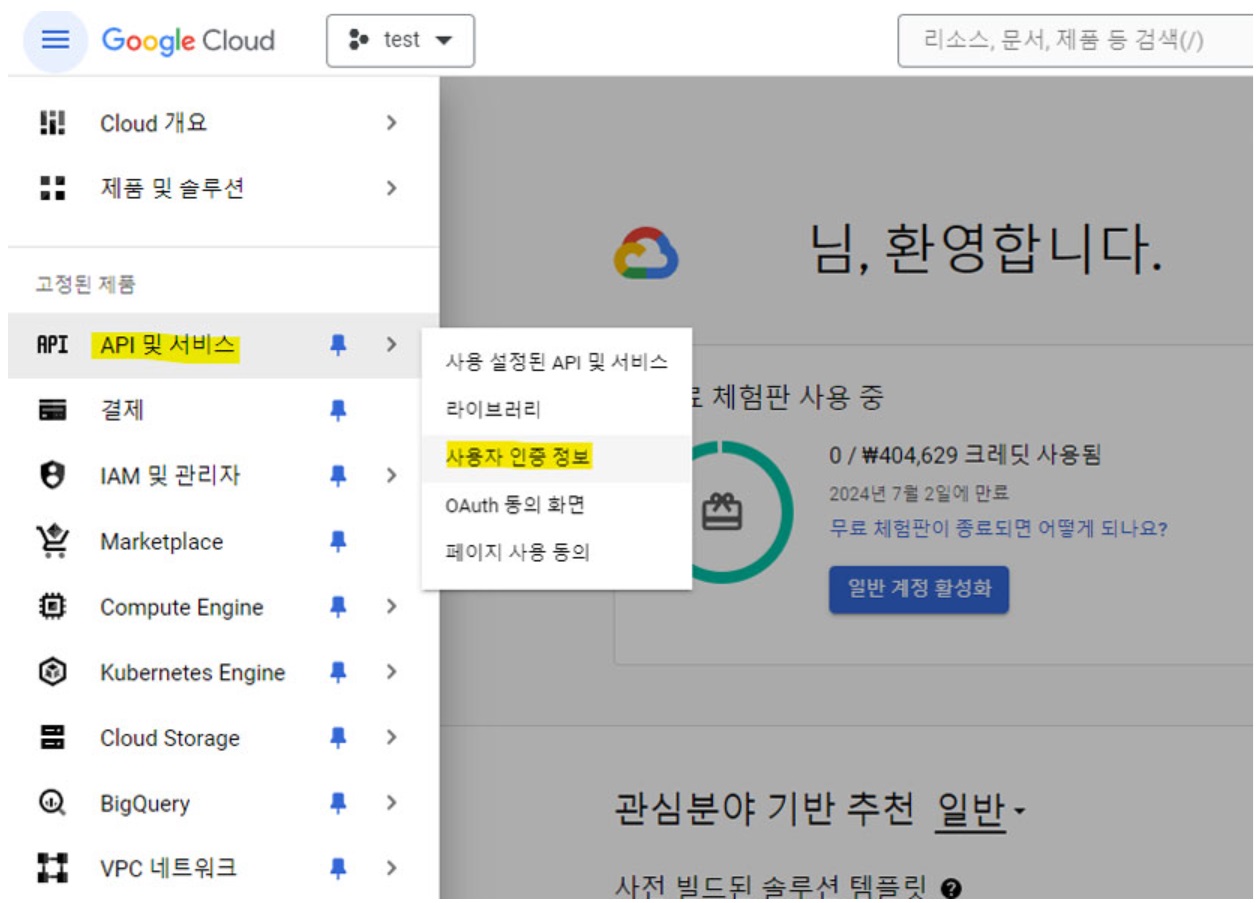Open Compute Engine from the sidebar
This screenshot has width=1257, height=903.
[223, 607]
